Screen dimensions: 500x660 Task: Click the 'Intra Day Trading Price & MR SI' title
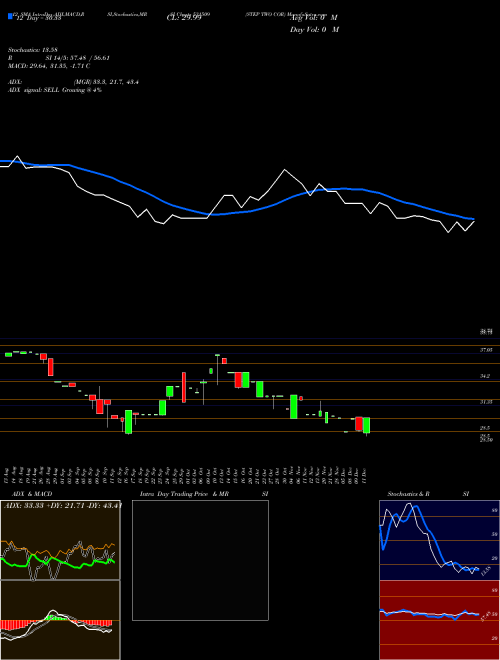point(204,494)
